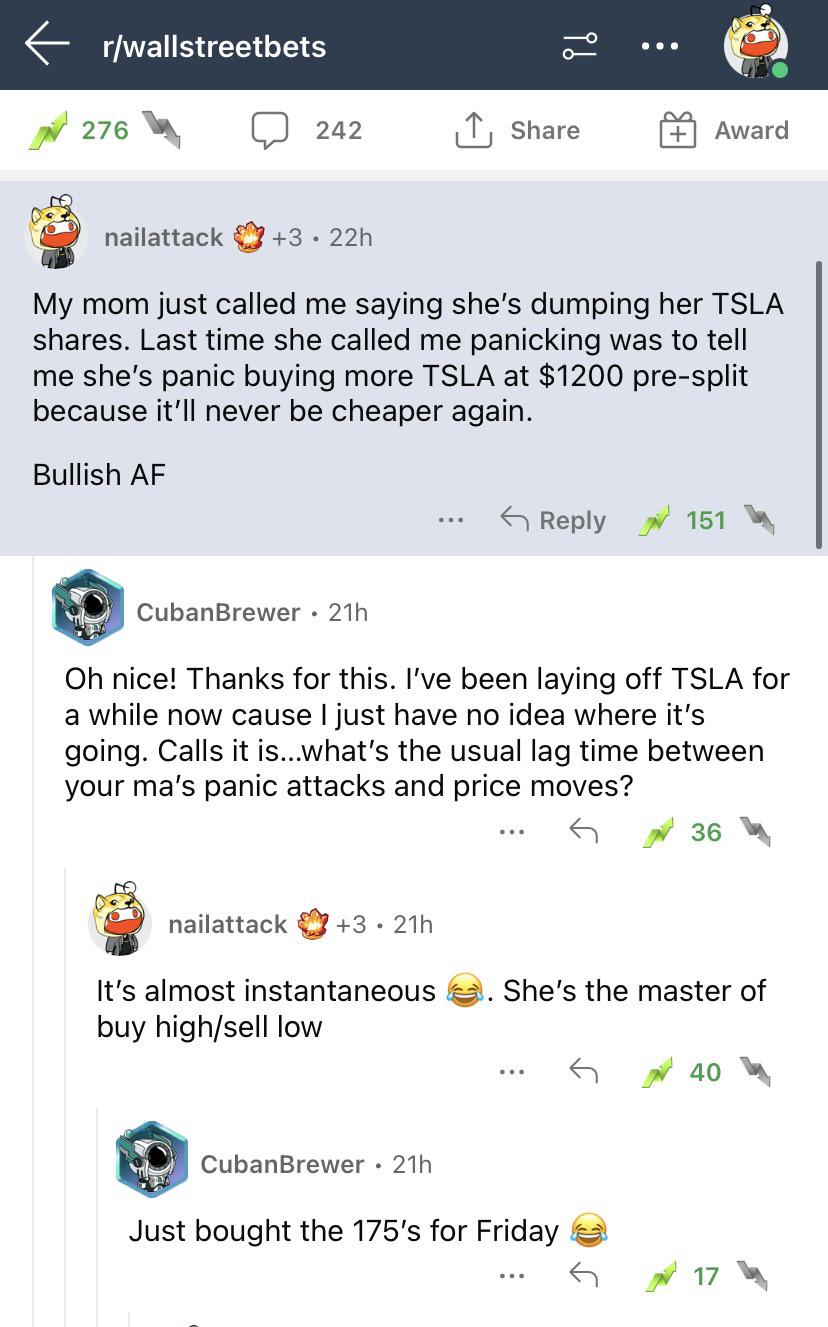The height and width of the screenshot is (1327, 828).
Task: Tap the back arrow icon
Action: (x=47, y=45)
